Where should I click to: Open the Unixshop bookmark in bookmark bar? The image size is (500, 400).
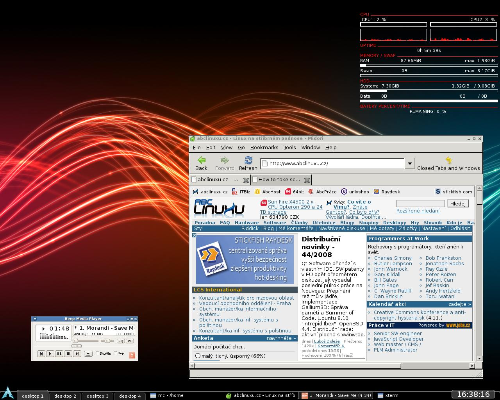click(x=355, y=192)
